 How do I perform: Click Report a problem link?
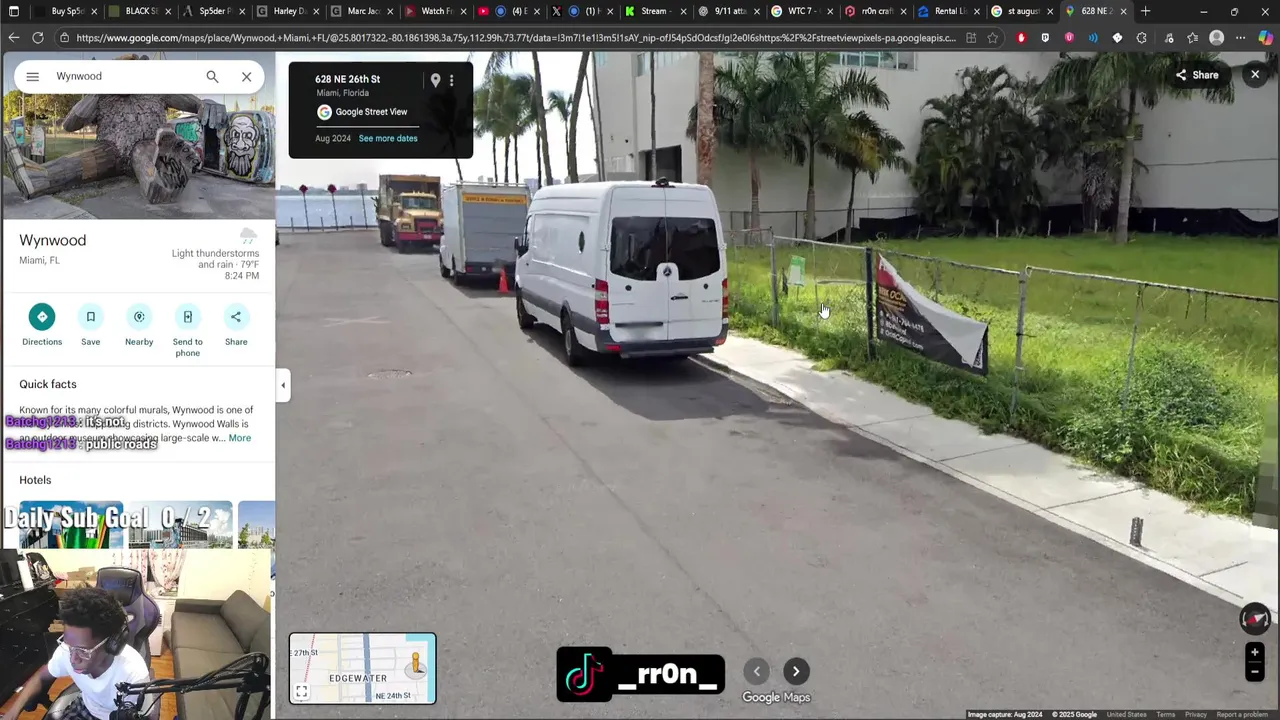[x=1242, y=714]
